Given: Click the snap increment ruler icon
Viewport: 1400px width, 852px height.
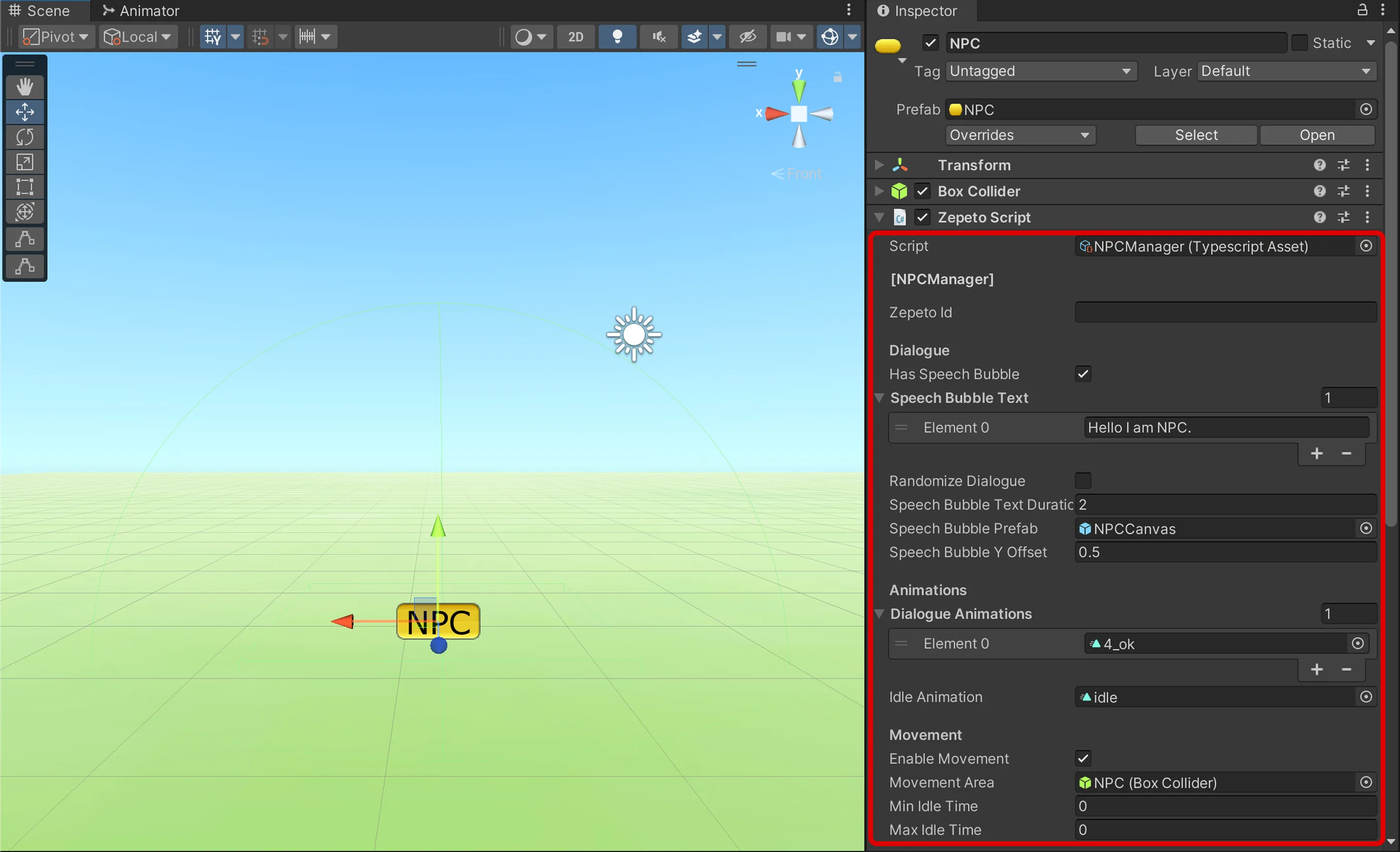Looking at the screenshot, I should [x=307, y=37].
